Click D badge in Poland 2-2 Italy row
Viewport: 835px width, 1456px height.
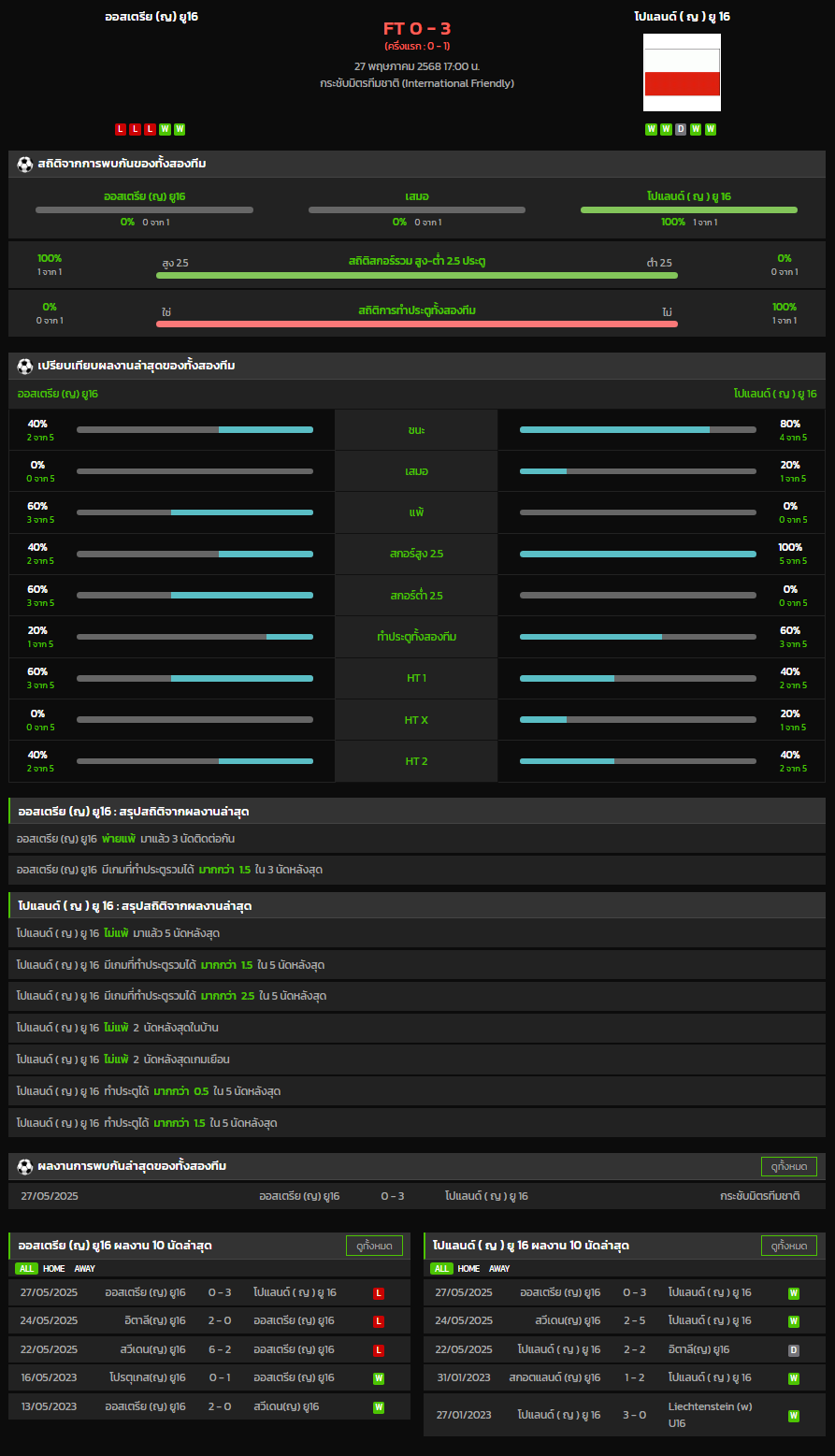tap(794, 1350)
